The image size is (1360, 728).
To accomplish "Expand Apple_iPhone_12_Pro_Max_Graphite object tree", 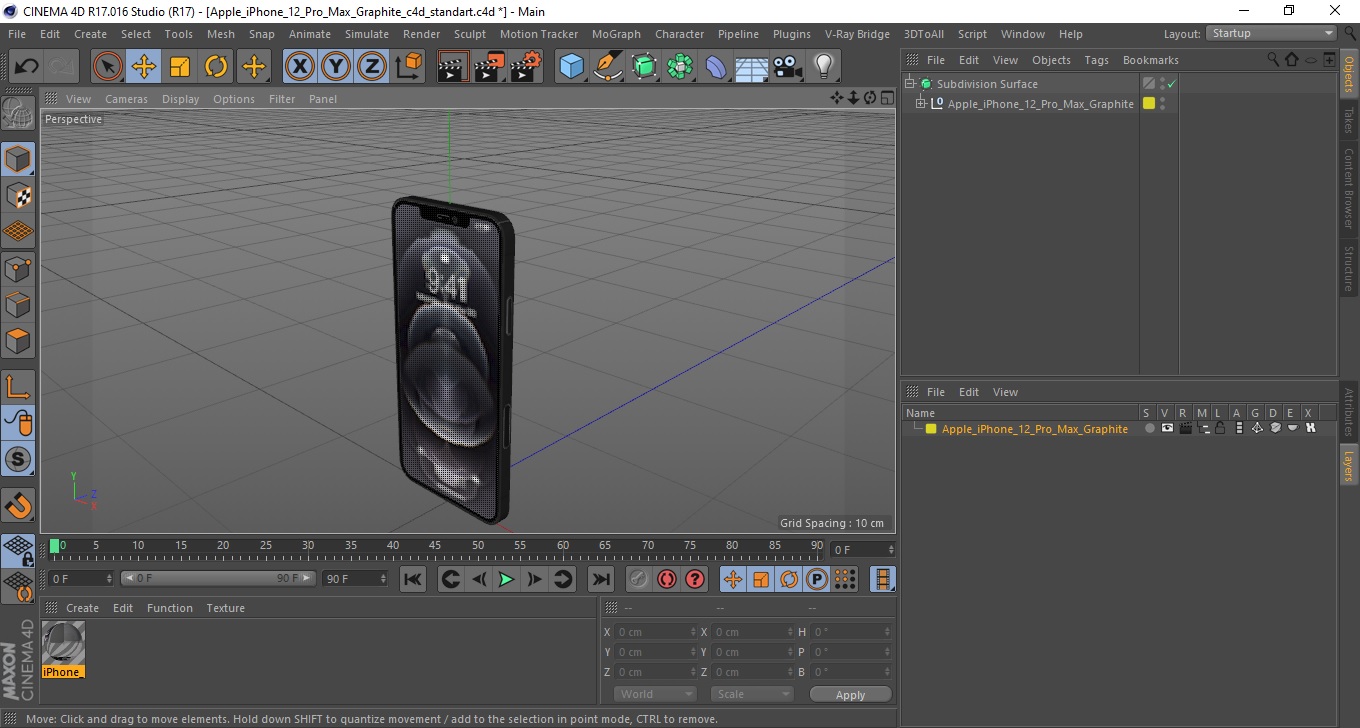I will tap(921, 103).
